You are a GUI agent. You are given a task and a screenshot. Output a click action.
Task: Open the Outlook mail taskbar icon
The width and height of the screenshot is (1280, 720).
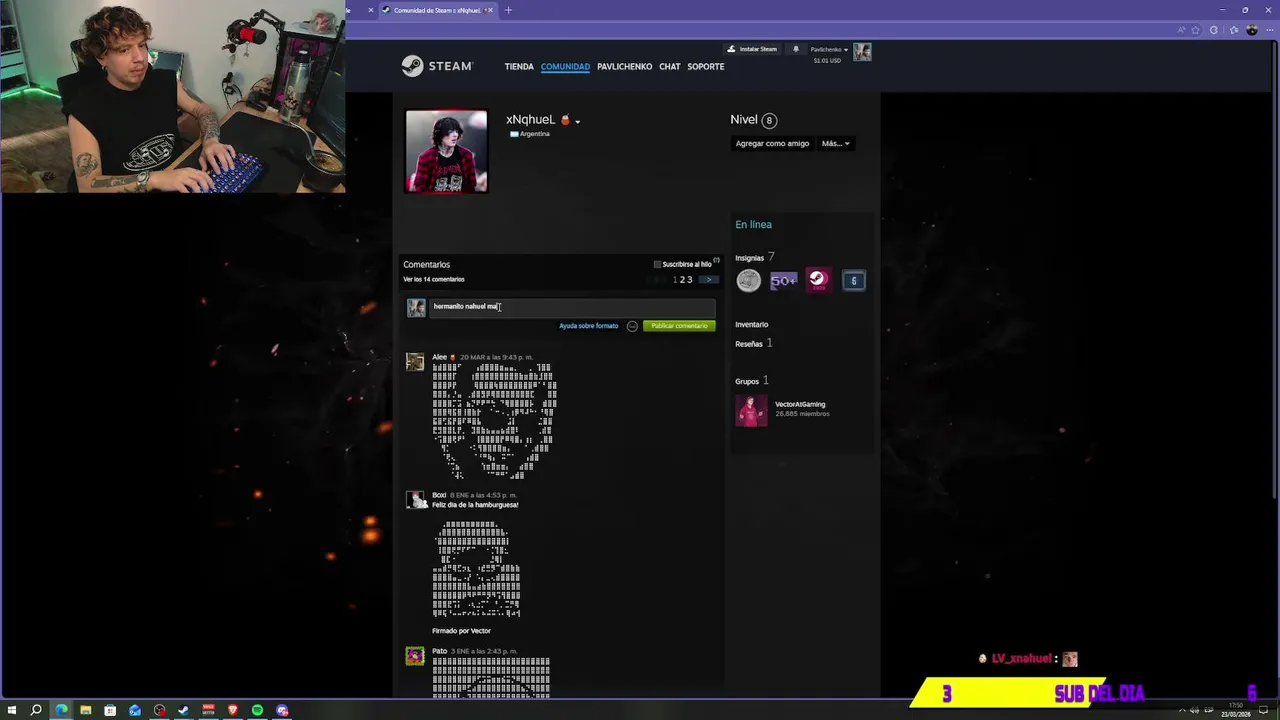(x=135, y=710)
